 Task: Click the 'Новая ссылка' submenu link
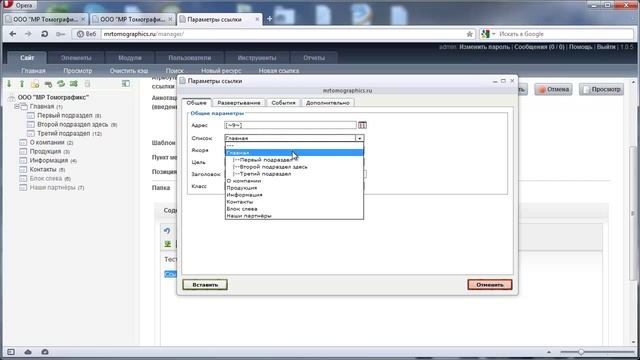tap(278, 71)
